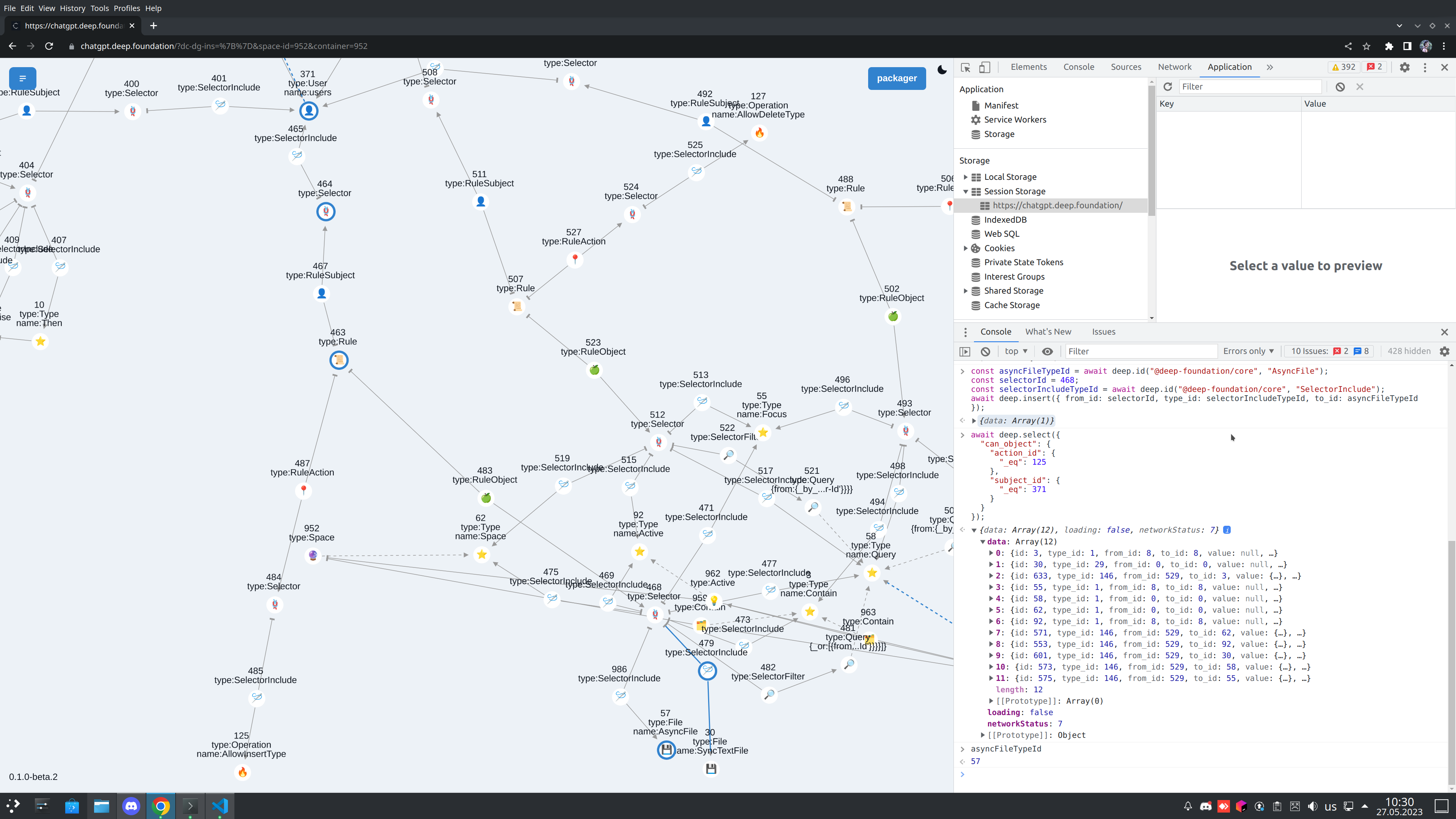
Task: Open the DevTools settings gear
Action: click(1405, 67)
